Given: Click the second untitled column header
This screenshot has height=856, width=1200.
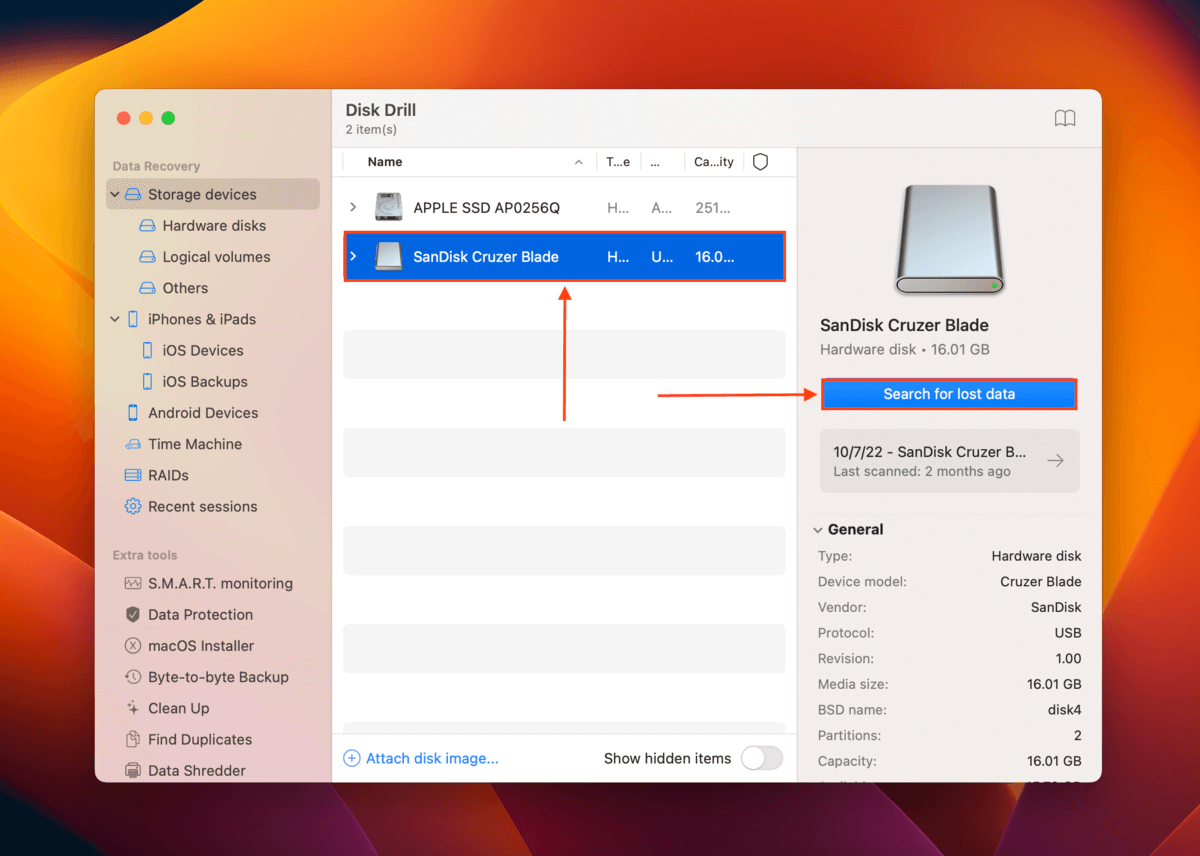Looking at the screenshot, I should [655, 162].
